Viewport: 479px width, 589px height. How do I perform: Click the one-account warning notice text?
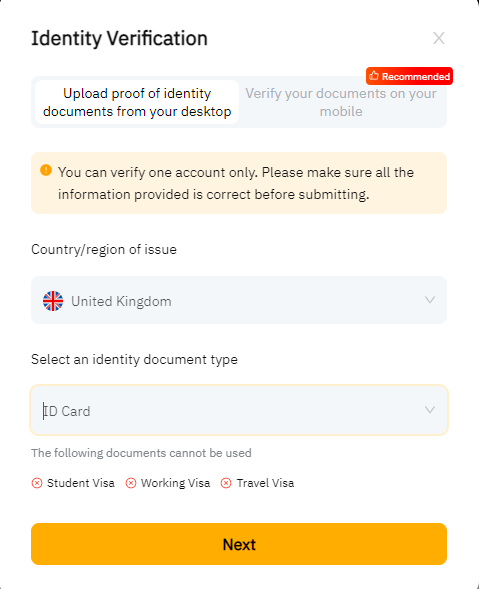(236, 183)
